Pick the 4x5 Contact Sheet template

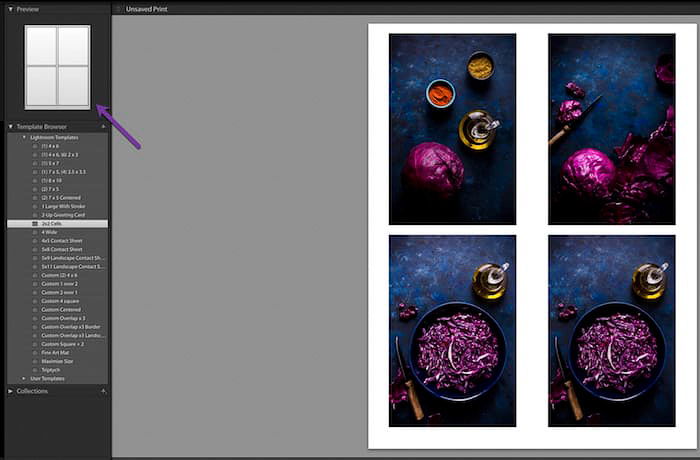[x=61, y=241]
